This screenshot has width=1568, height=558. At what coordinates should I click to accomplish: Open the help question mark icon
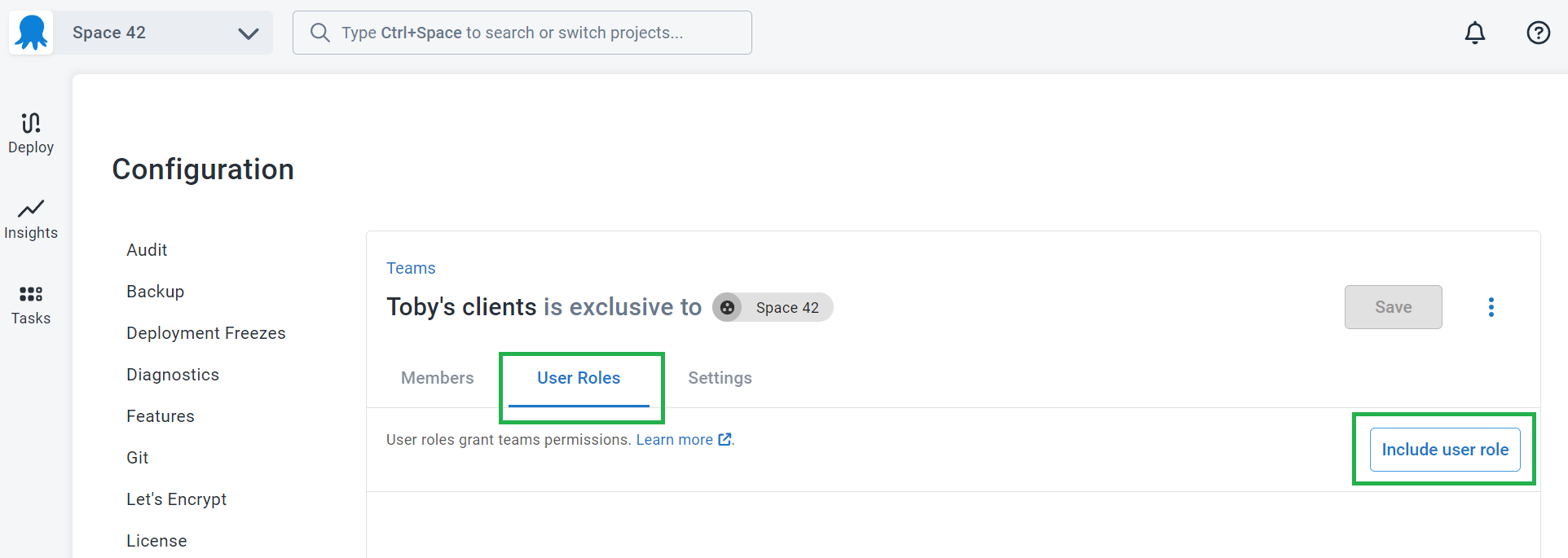(1539, 33)
